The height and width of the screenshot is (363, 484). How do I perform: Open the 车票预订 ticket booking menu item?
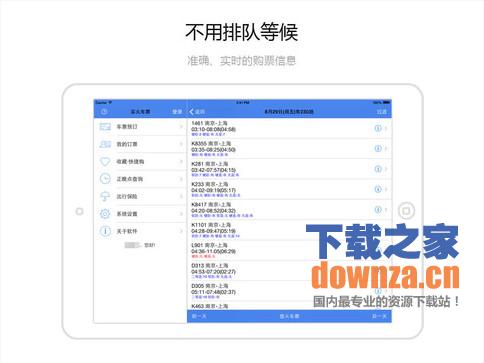coord(140,127)
